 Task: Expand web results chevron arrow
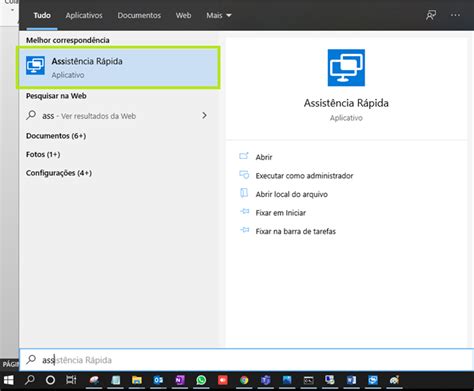pyautogui.click(x=204, y=115)
